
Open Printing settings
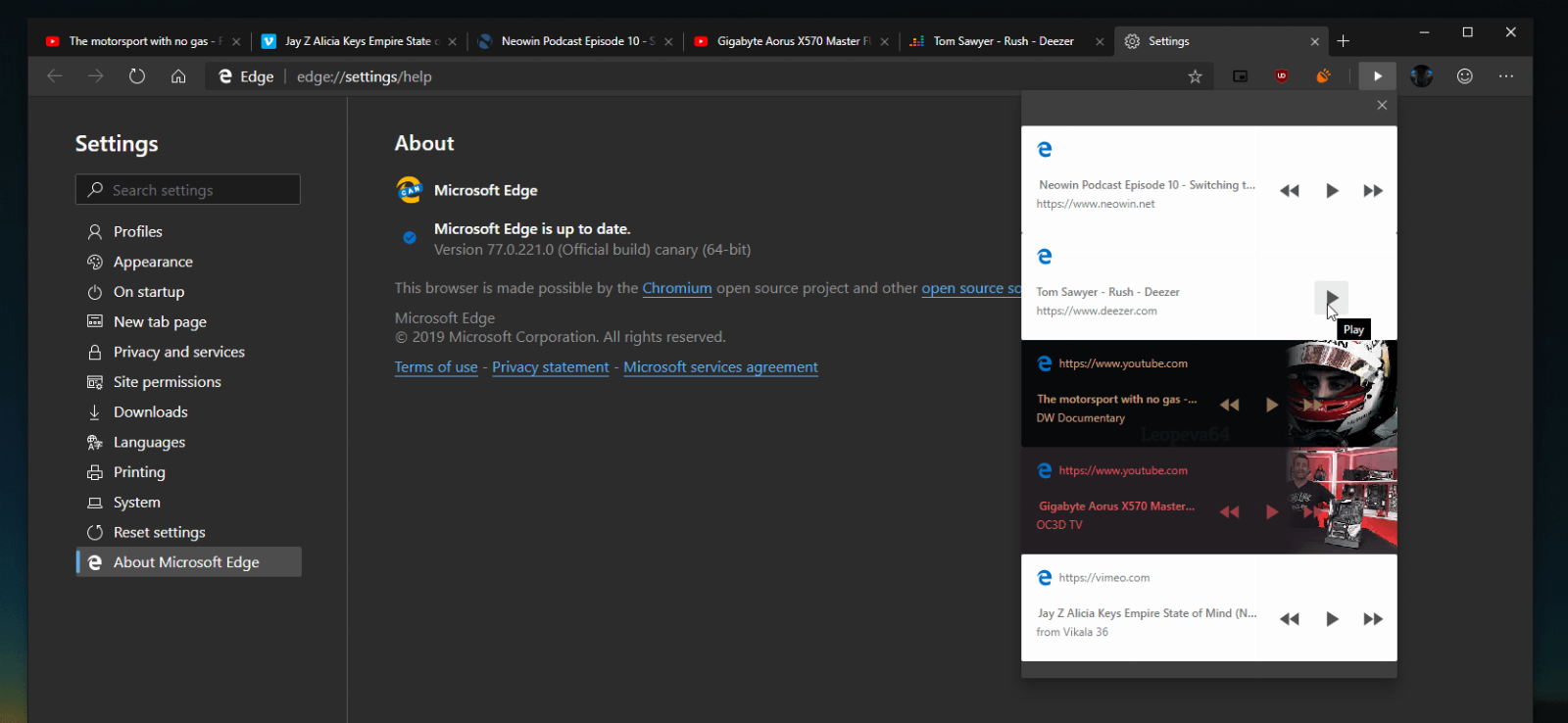pyautogui.click(x=188, y=472)
